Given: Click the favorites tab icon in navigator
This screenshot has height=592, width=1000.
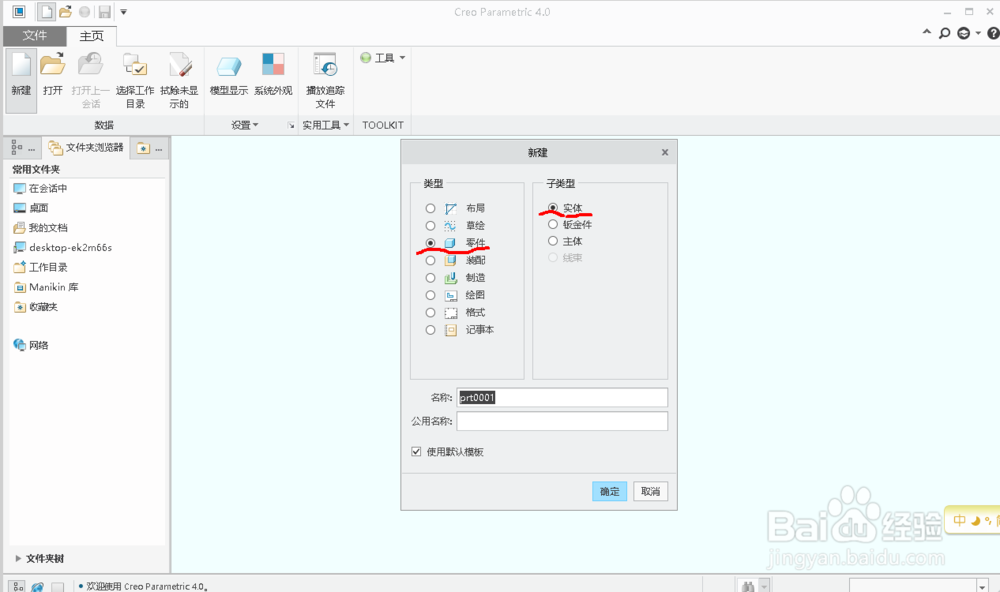Looking at the screenshot, I should [x=143, y=148].
